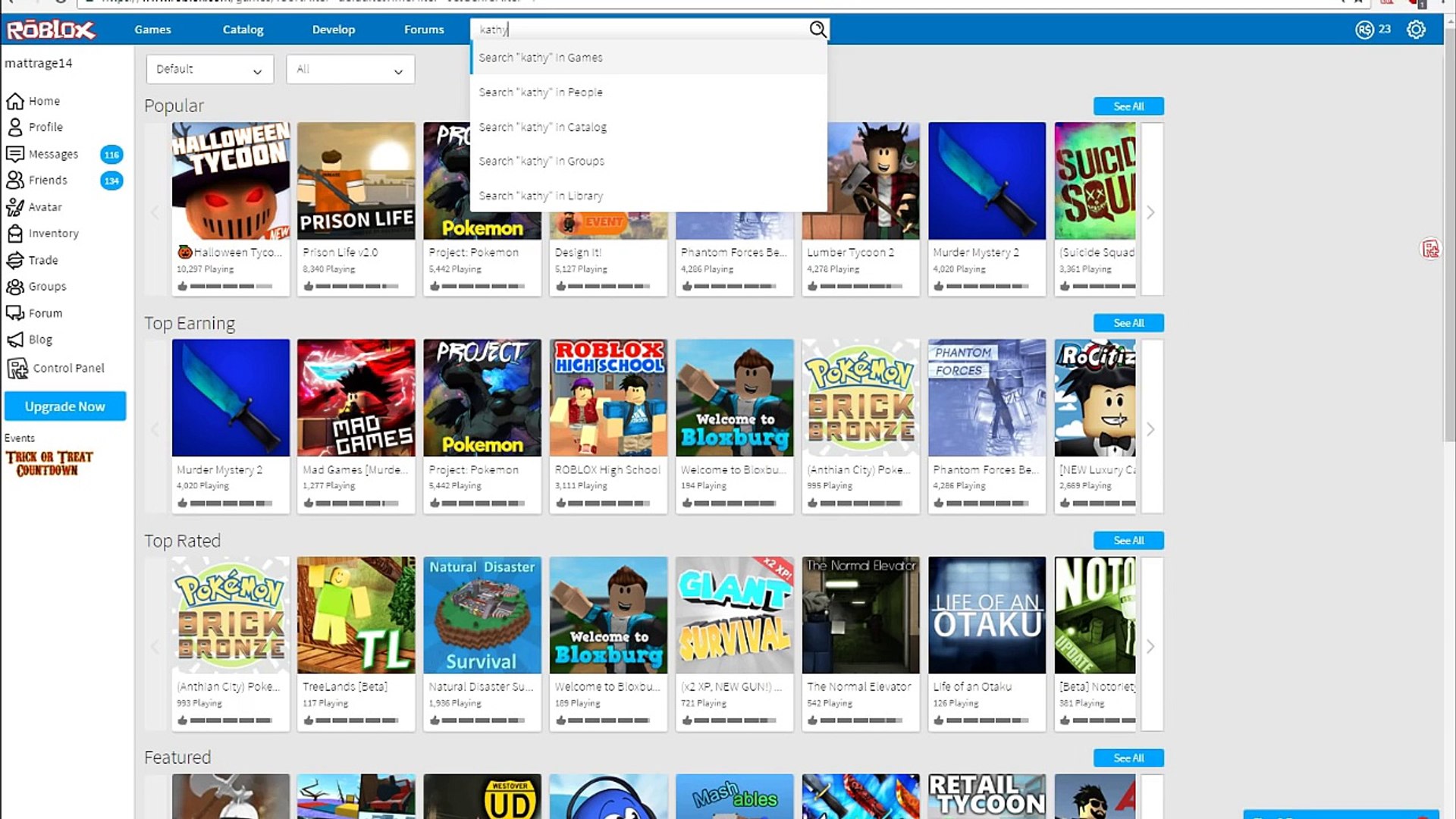Click the red extension icon at right edge
Image resolution: width=1456 pixels, height=819 pixels.
1430,249
